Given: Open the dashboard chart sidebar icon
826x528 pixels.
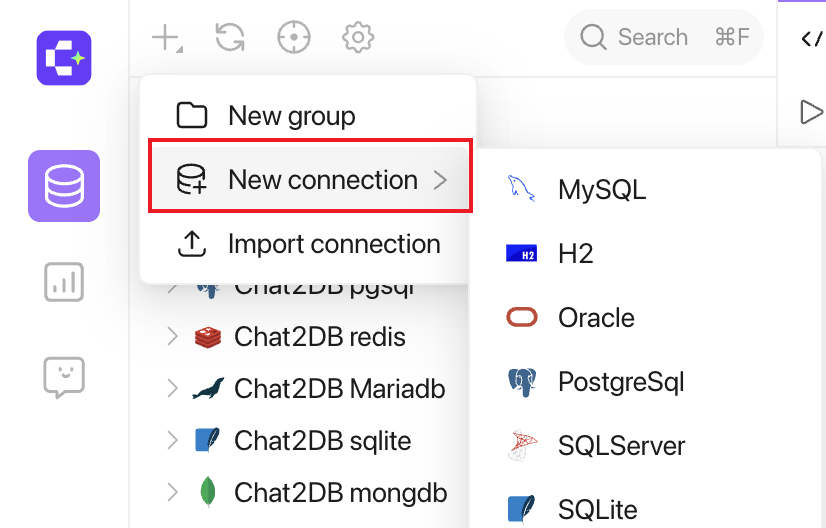Looking at the screenshot, I should click(64, 282).
